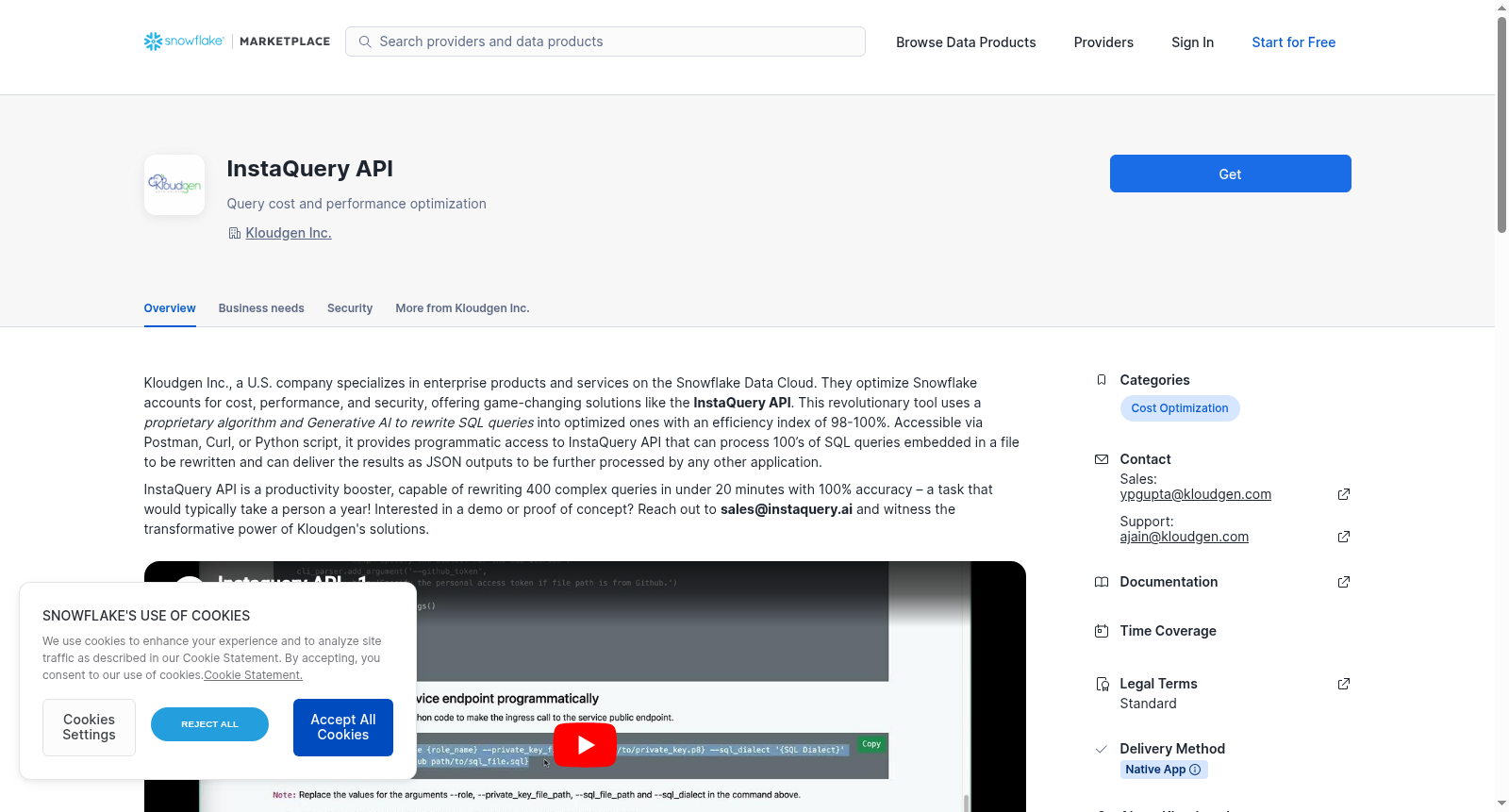Click ypgupta@kloudgen.com sales email
The height and width of the screenshot is (812, 1509).
[x=1196, y=494]
